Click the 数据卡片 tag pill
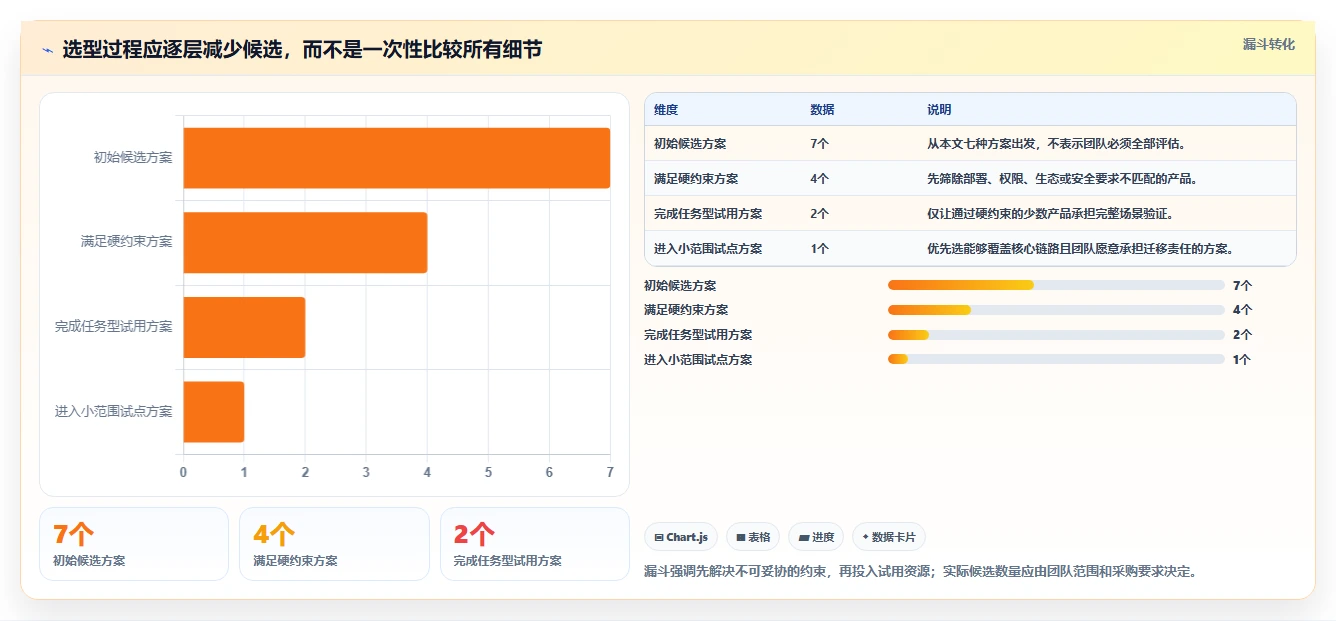 click(x=889, y=537)
